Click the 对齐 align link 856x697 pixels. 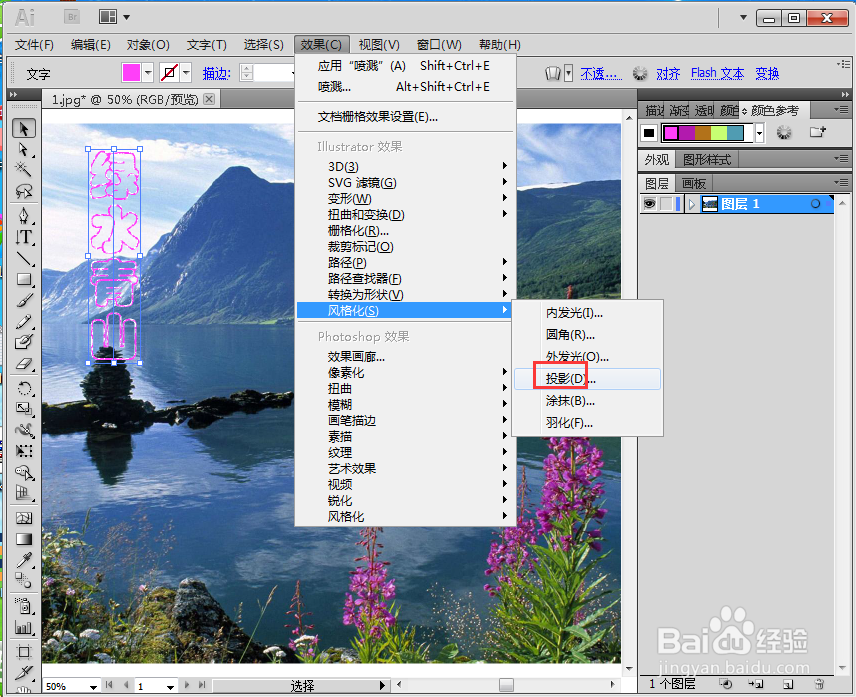click(668, 73)
